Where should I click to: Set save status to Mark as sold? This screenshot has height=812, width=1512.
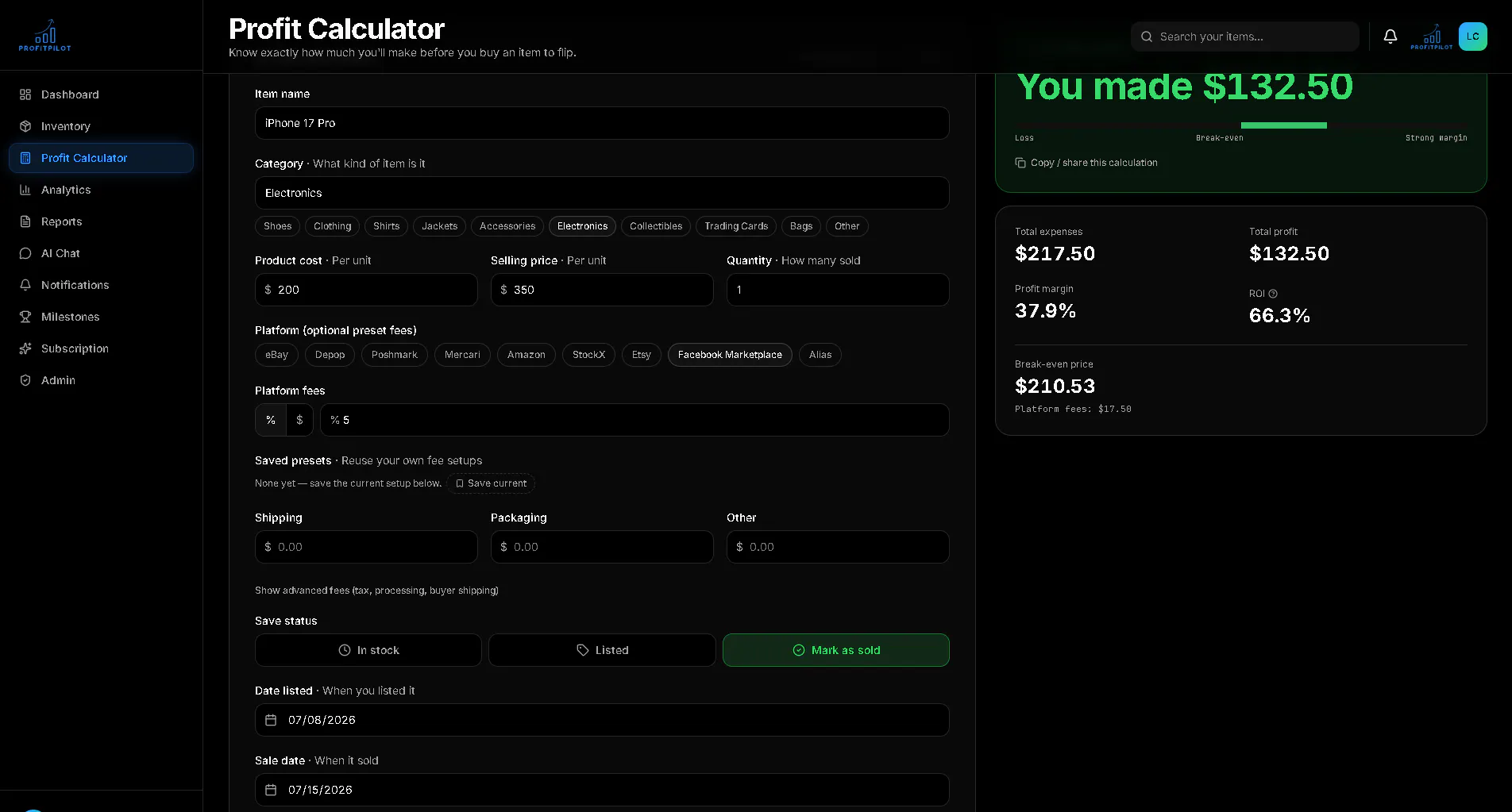click(x=836, y=650)
